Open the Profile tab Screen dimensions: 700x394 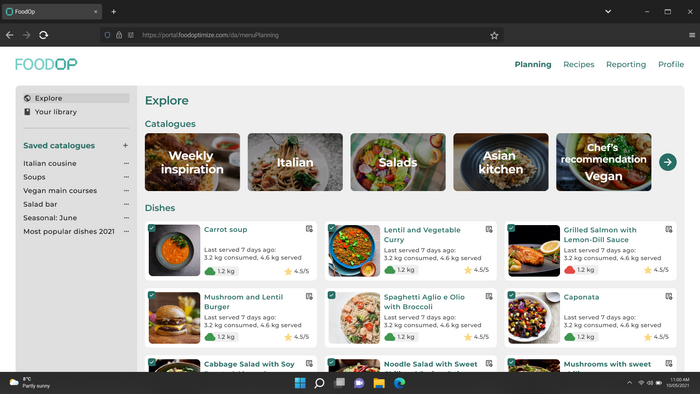coord(671,64)
